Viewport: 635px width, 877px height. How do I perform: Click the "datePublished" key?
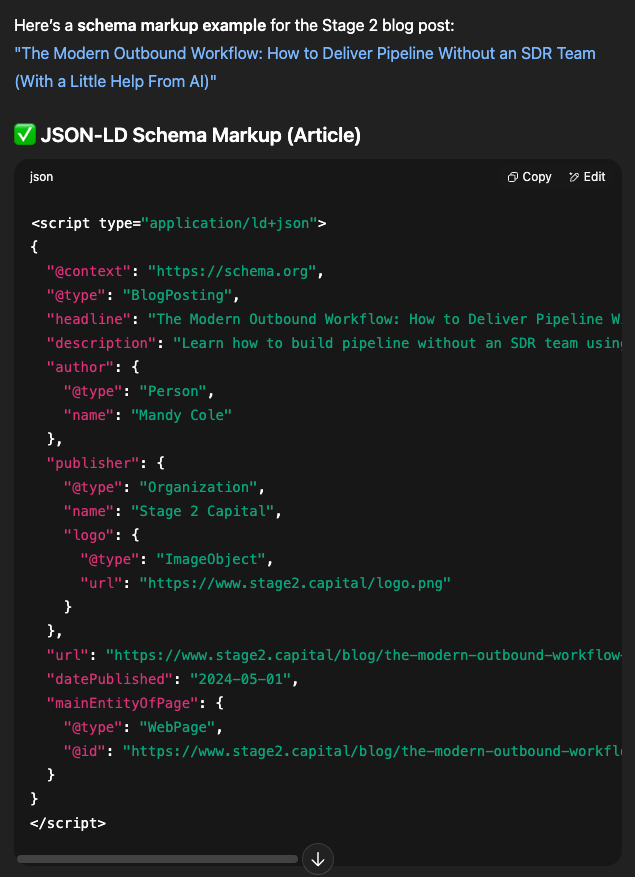[x=110, y=679]
